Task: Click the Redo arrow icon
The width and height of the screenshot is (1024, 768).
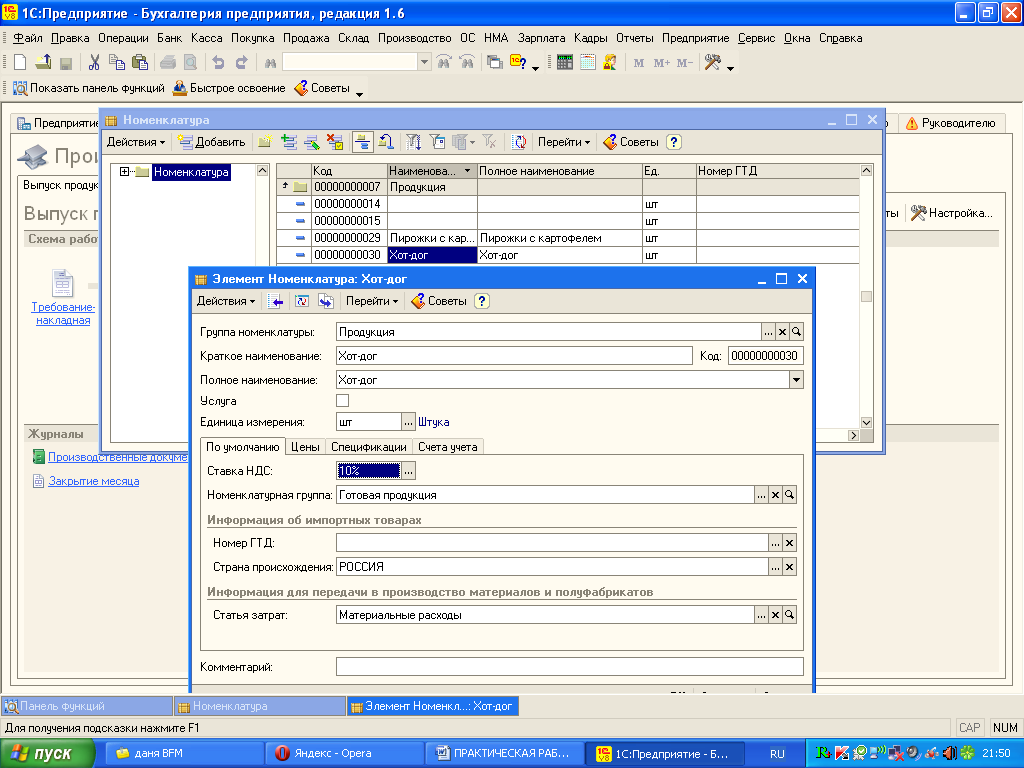Action: (241, 63)
